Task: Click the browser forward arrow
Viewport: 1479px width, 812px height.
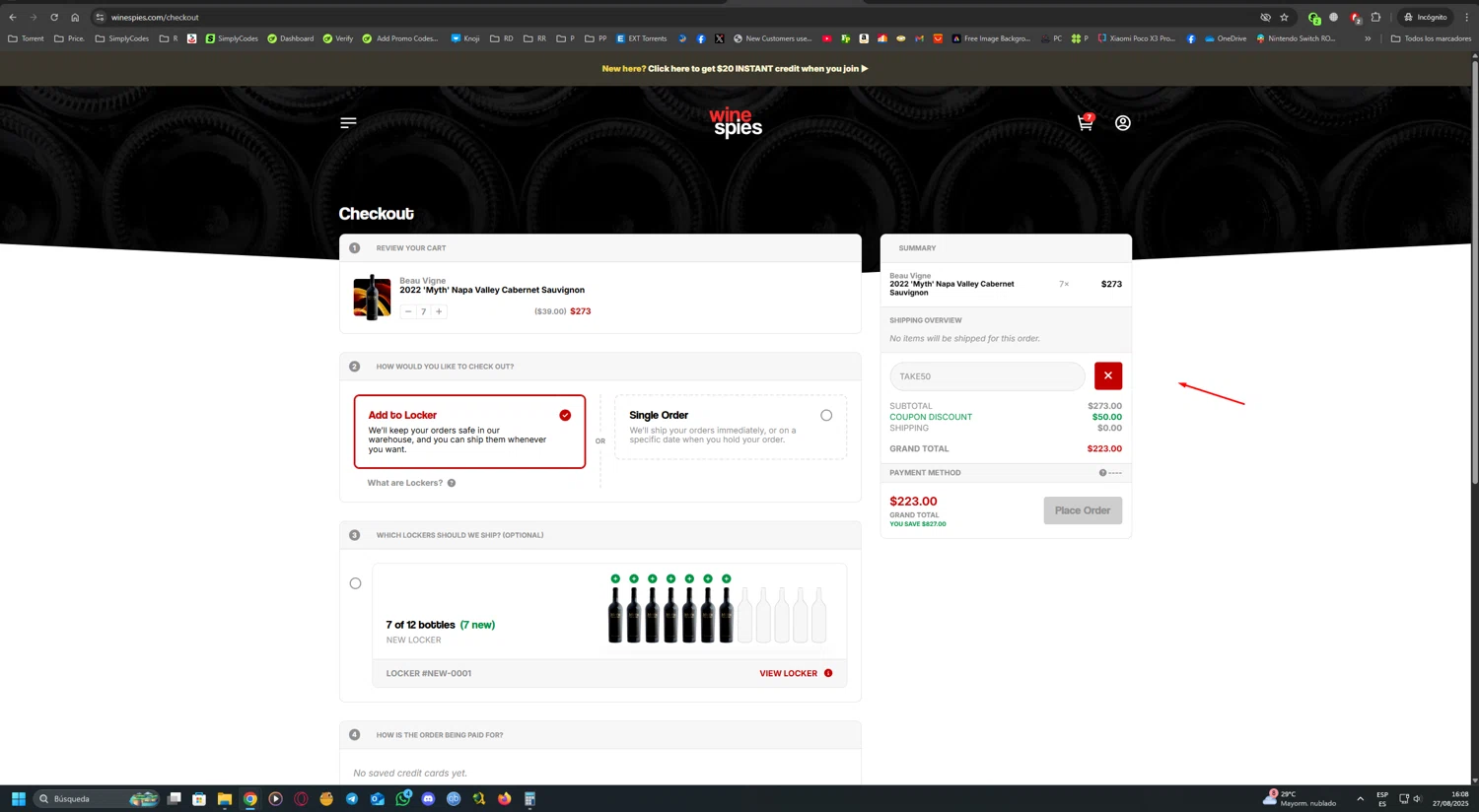Action: pyautogui.click(x=34, y=17)
